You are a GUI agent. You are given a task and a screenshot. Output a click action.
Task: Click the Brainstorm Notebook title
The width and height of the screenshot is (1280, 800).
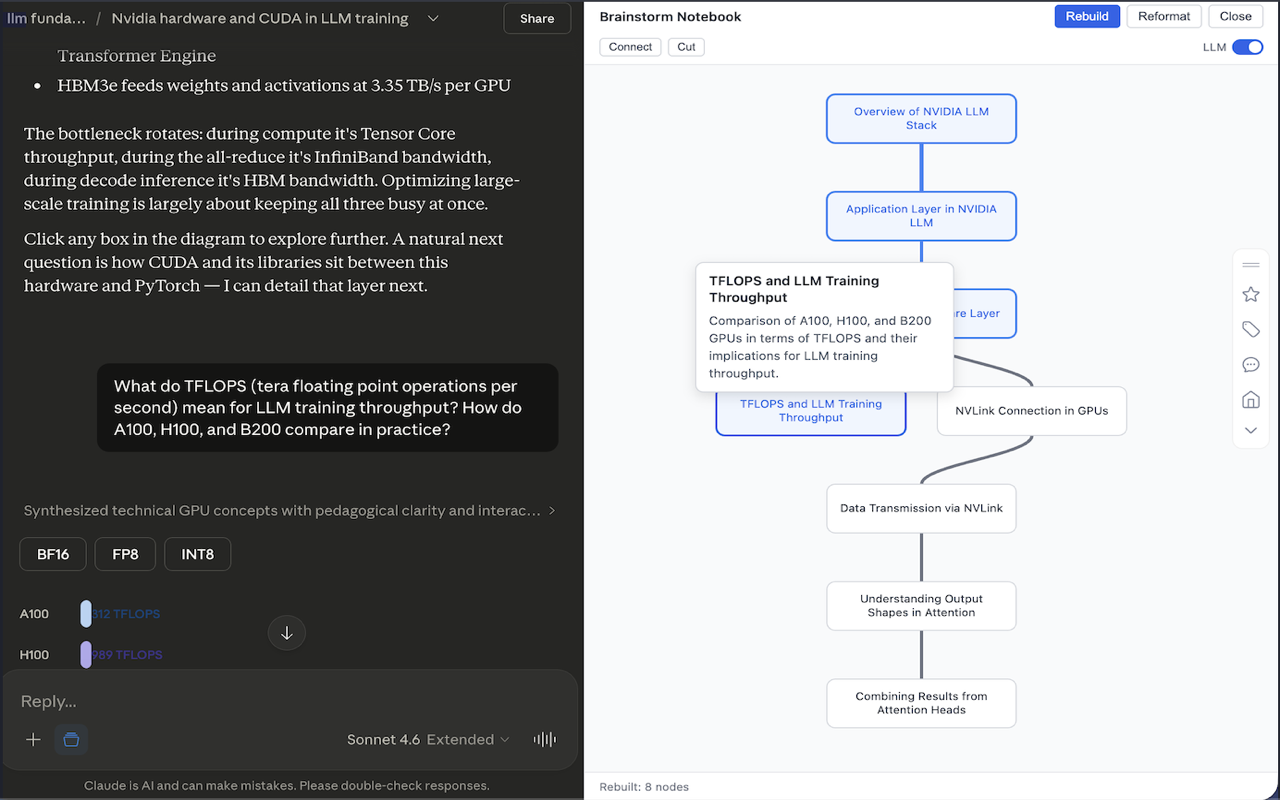[670, 17]
